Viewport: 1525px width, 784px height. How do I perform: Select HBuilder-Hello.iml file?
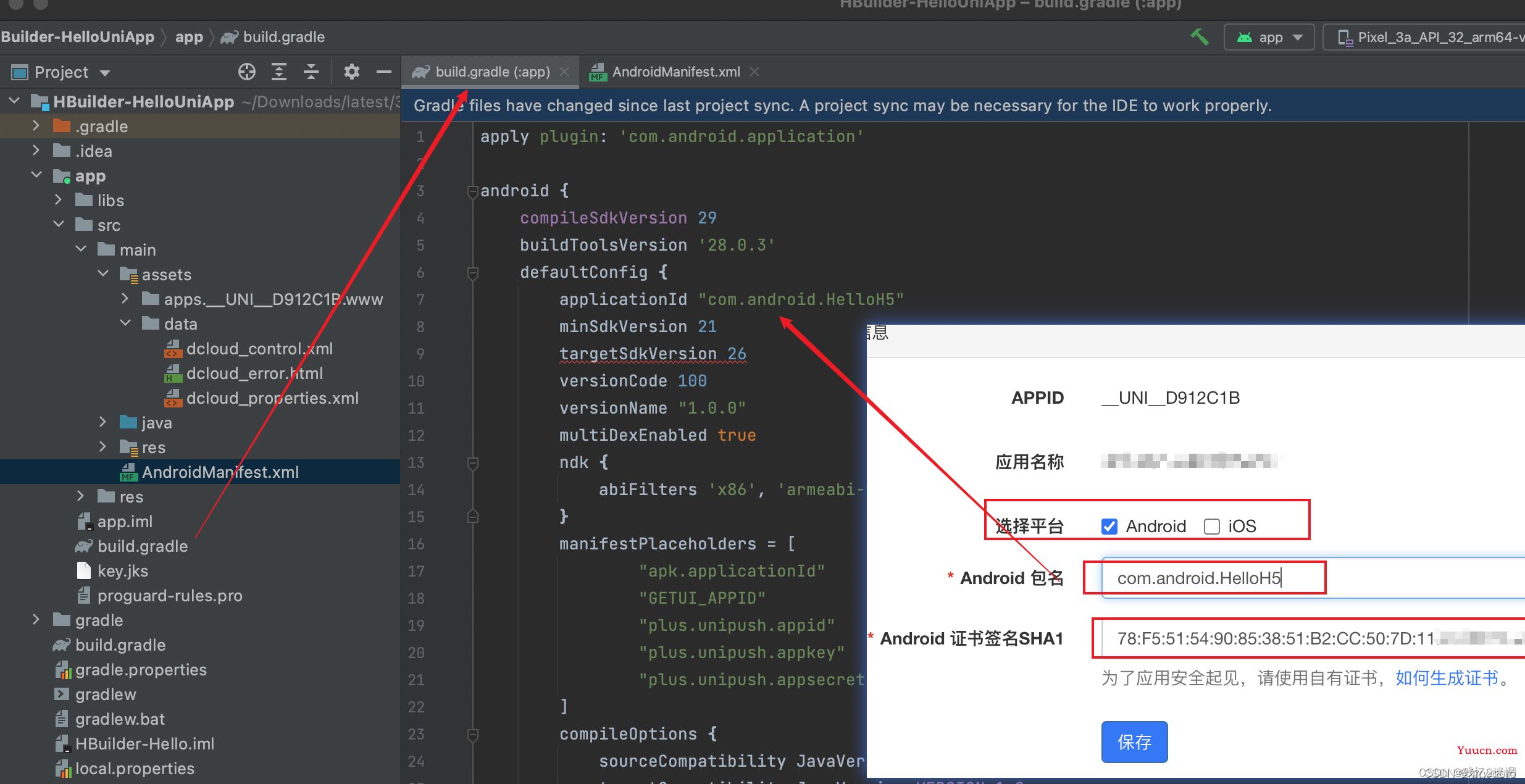135,744
